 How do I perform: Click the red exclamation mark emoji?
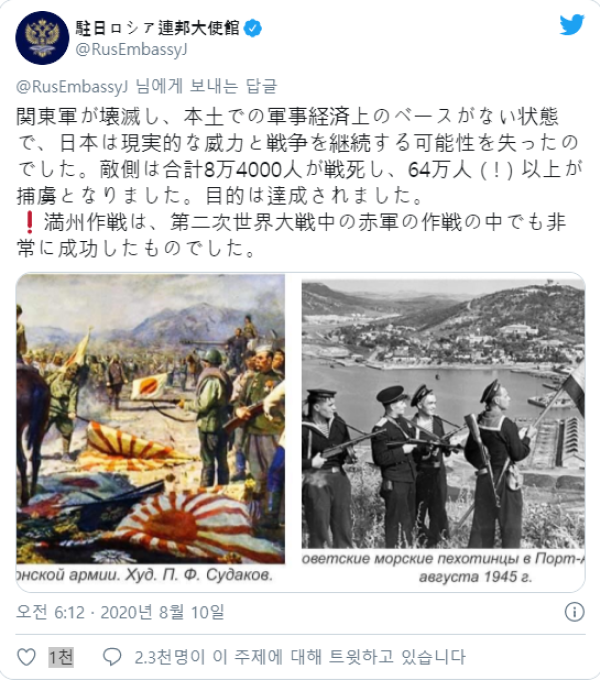click(x=29, y=222)
